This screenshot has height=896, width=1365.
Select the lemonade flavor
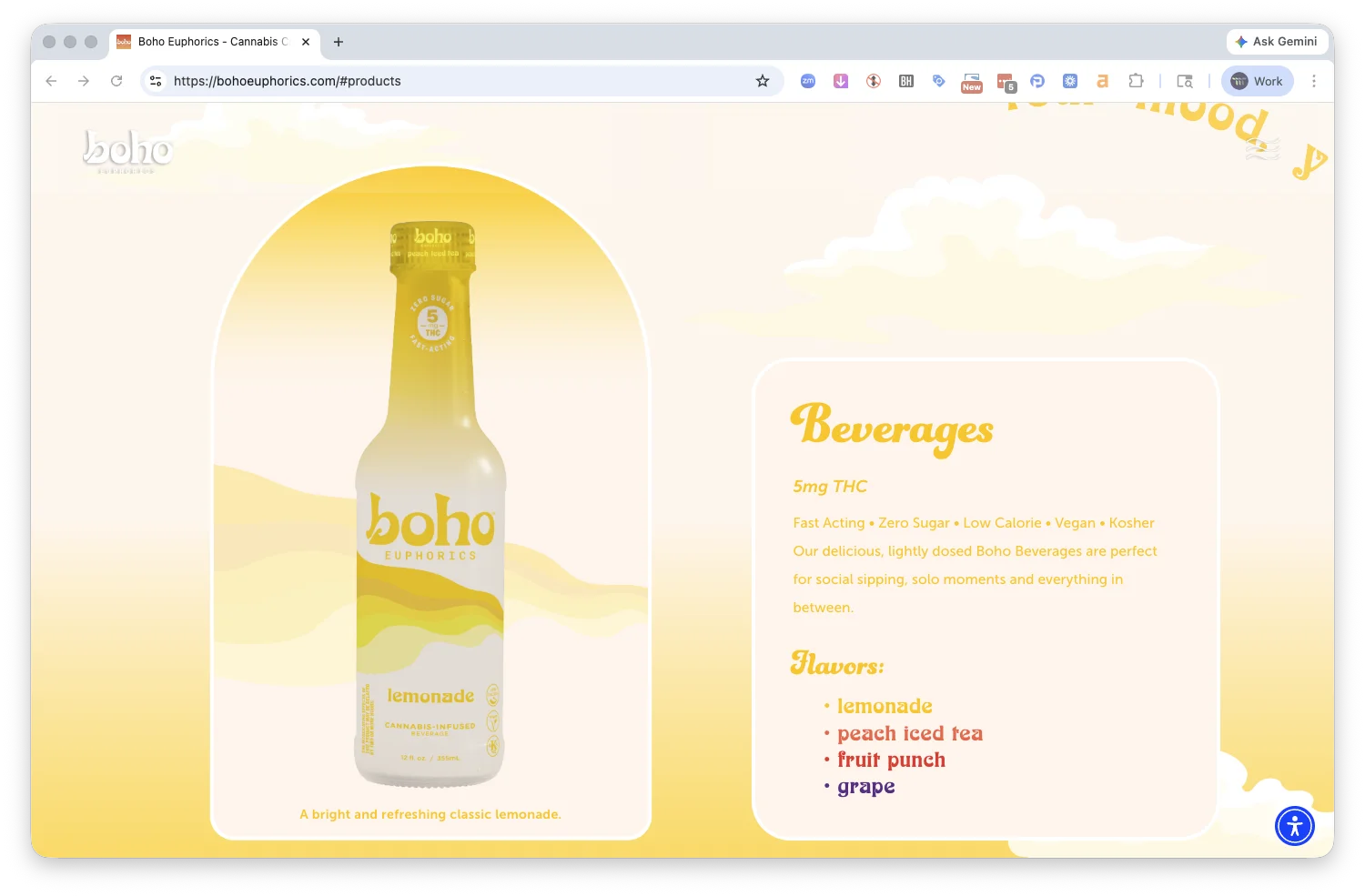click(x=884, y=706)
